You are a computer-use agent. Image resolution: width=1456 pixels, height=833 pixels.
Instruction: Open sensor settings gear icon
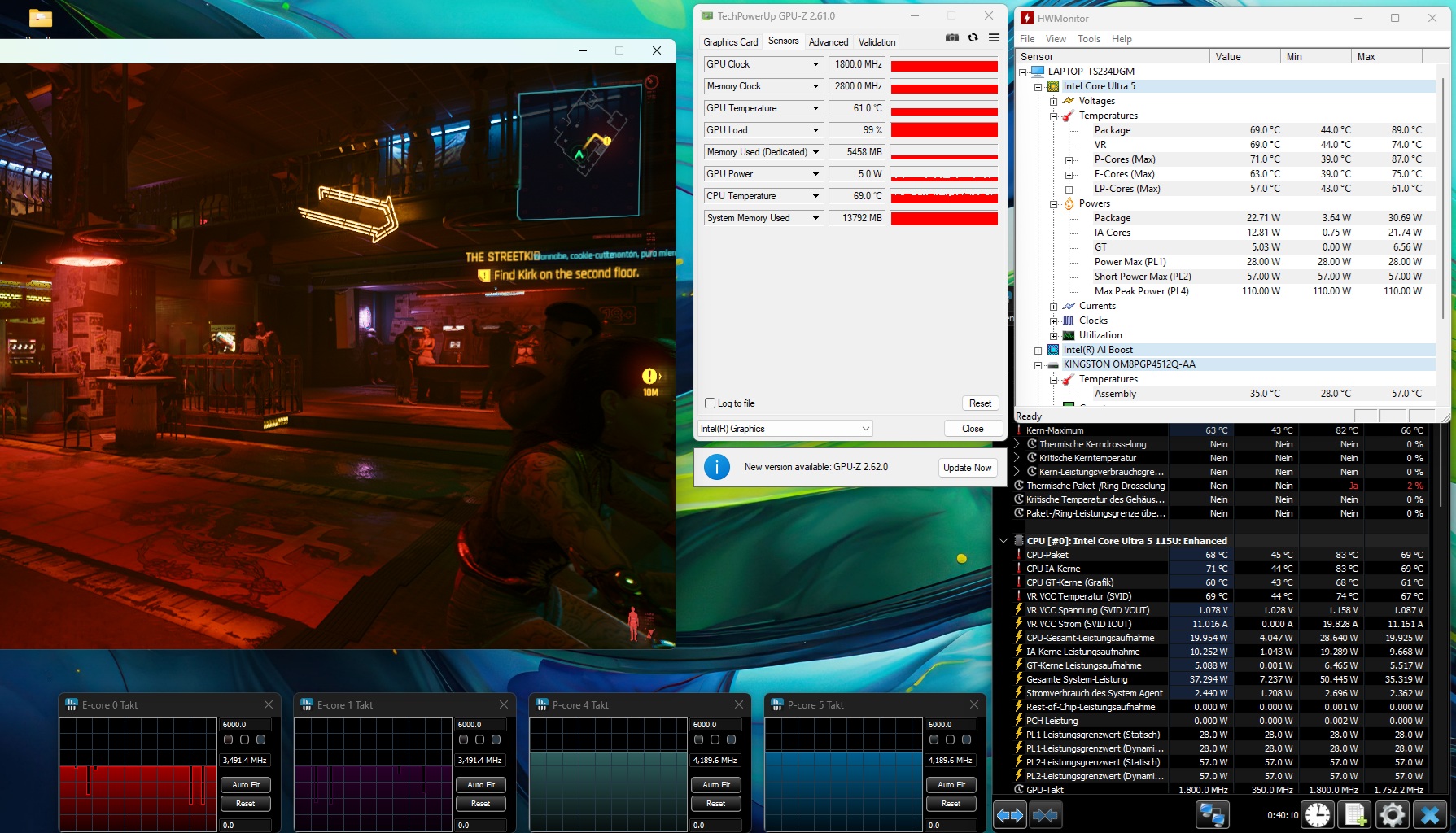tap(1392, 814)
